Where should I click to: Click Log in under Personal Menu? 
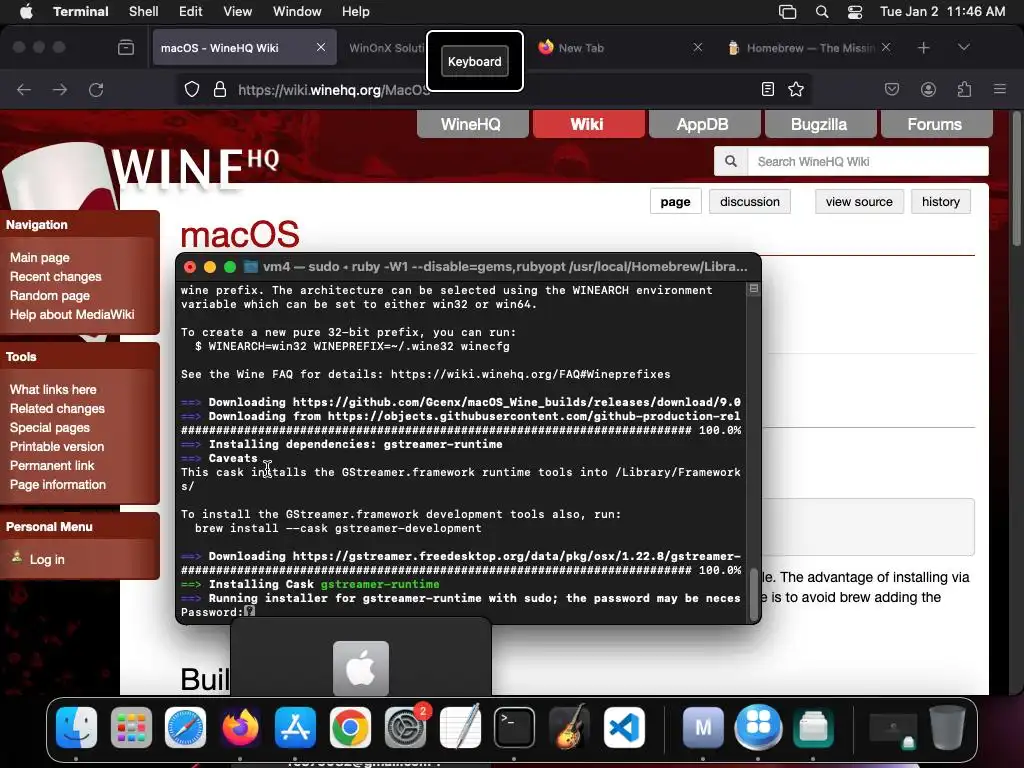(x=47, y=559)
